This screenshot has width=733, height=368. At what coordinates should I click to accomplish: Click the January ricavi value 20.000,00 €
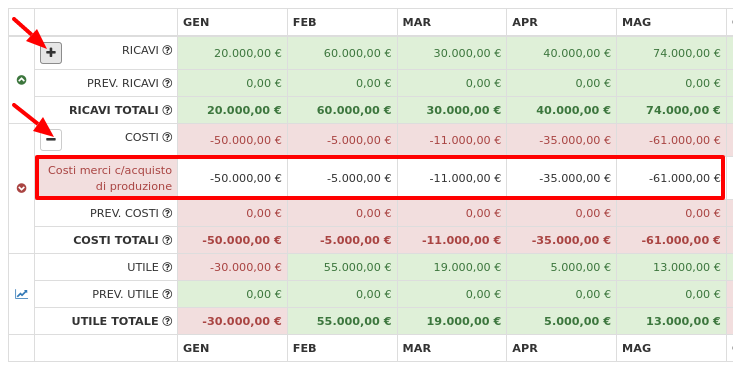pyautogui.click(x=248, y=53)
